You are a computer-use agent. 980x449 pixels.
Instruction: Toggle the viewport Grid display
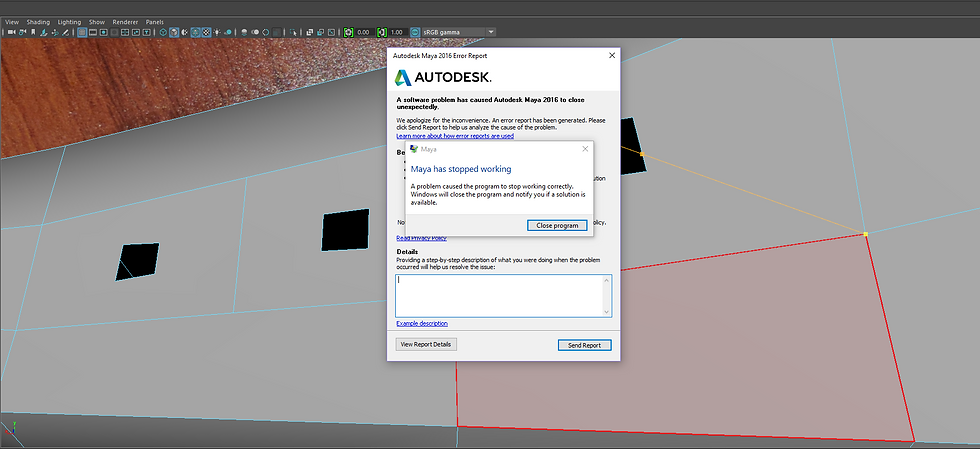[x=82, y=31]
